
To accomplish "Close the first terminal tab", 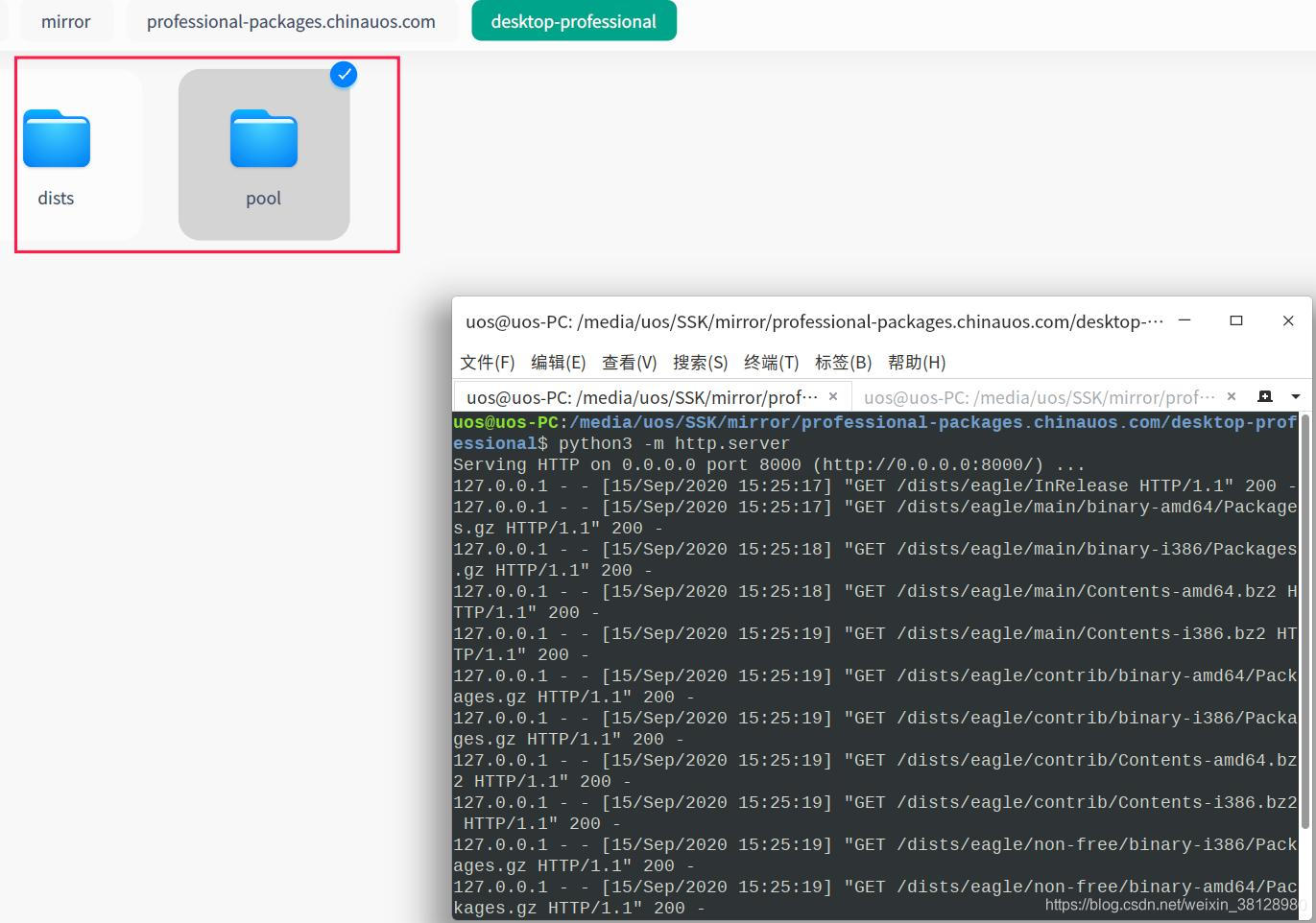I will [833, 396].
